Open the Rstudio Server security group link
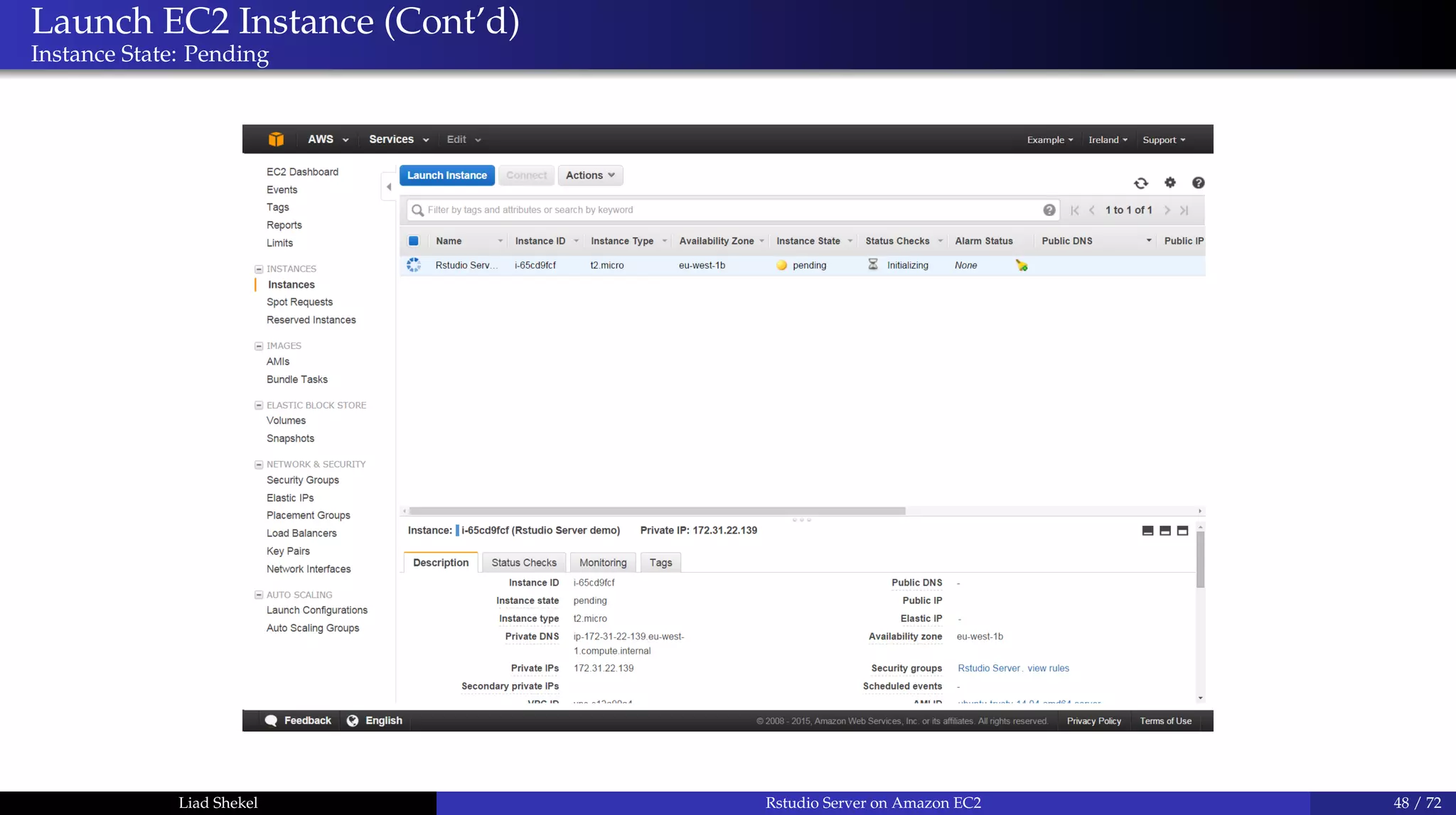 (x=989, y=669)
